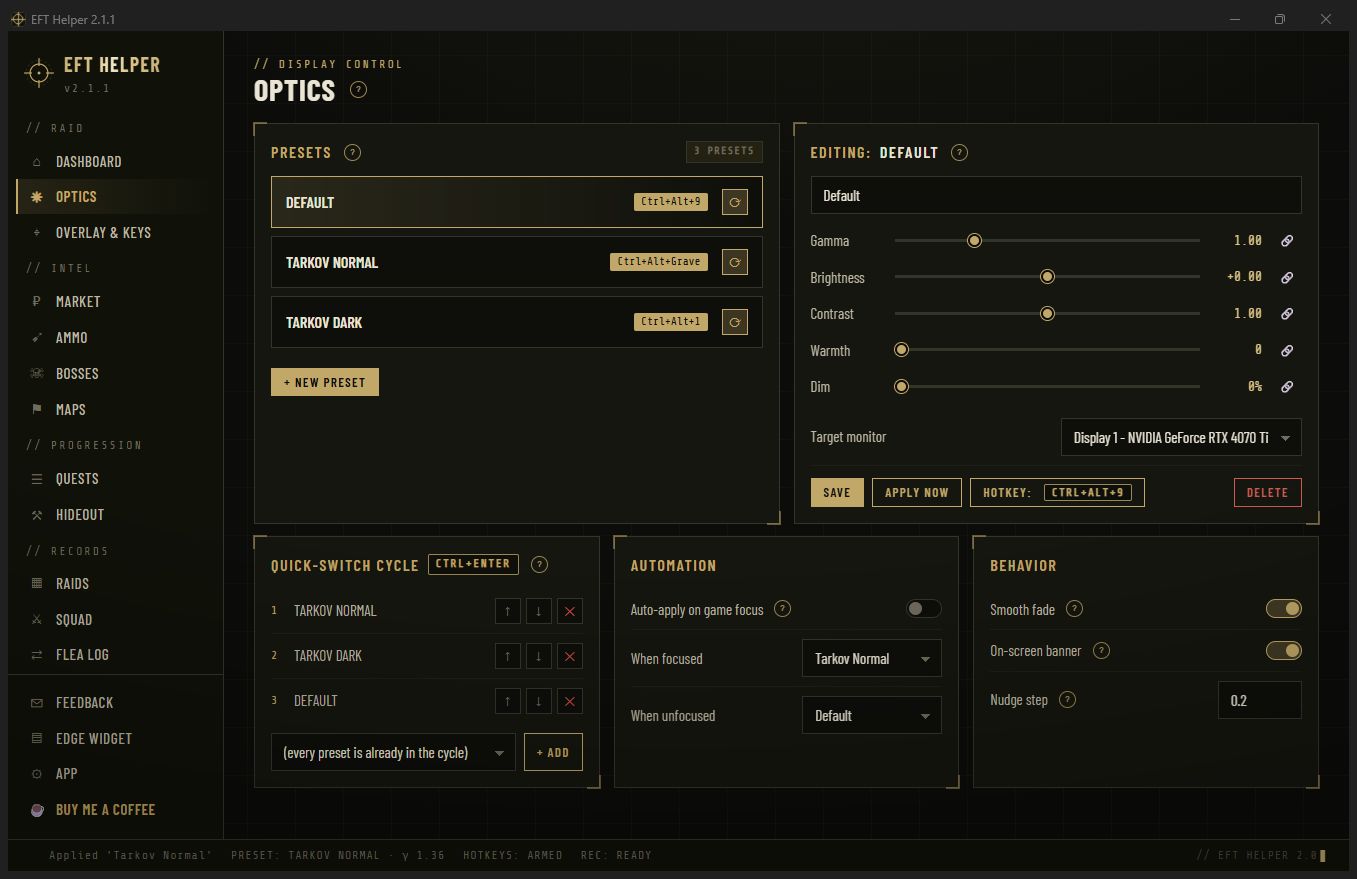Open App settings in sidebar

[x=116, y=774]
